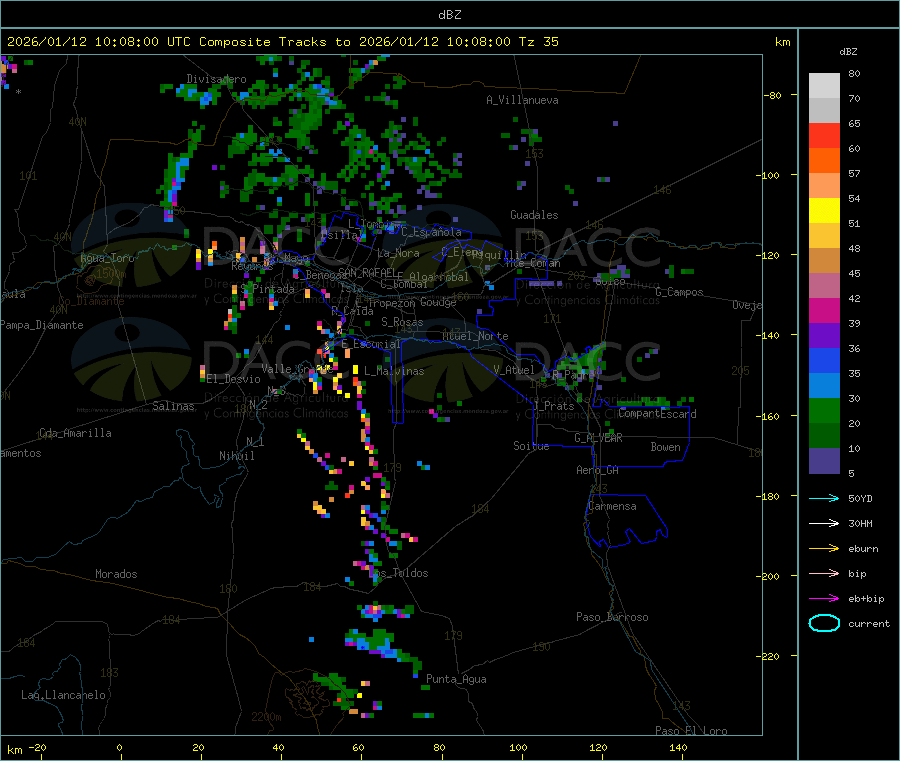Screen dimensions: 900x761
Task: Click the 'Paso_El_Loro' map label
Action: click(x=691, y=731)
